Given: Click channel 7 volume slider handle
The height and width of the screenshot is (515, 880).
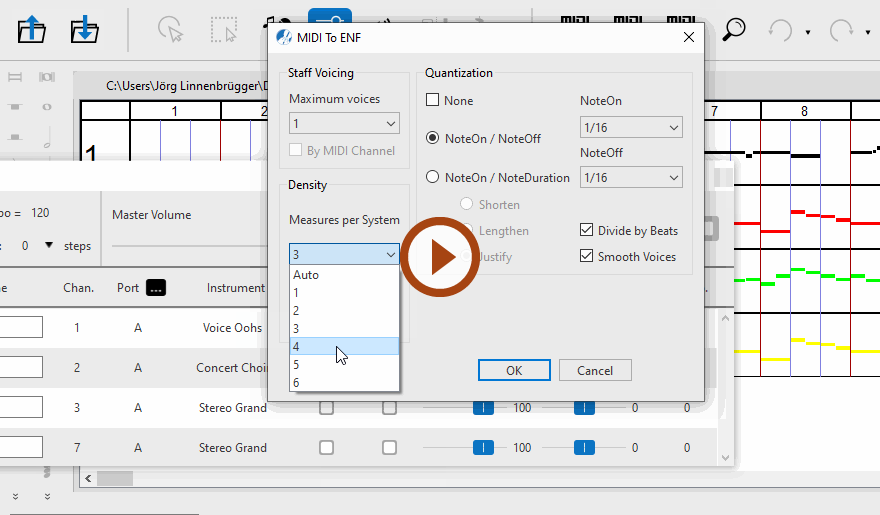Looking at the screenshot, I should tap(483, 448).
